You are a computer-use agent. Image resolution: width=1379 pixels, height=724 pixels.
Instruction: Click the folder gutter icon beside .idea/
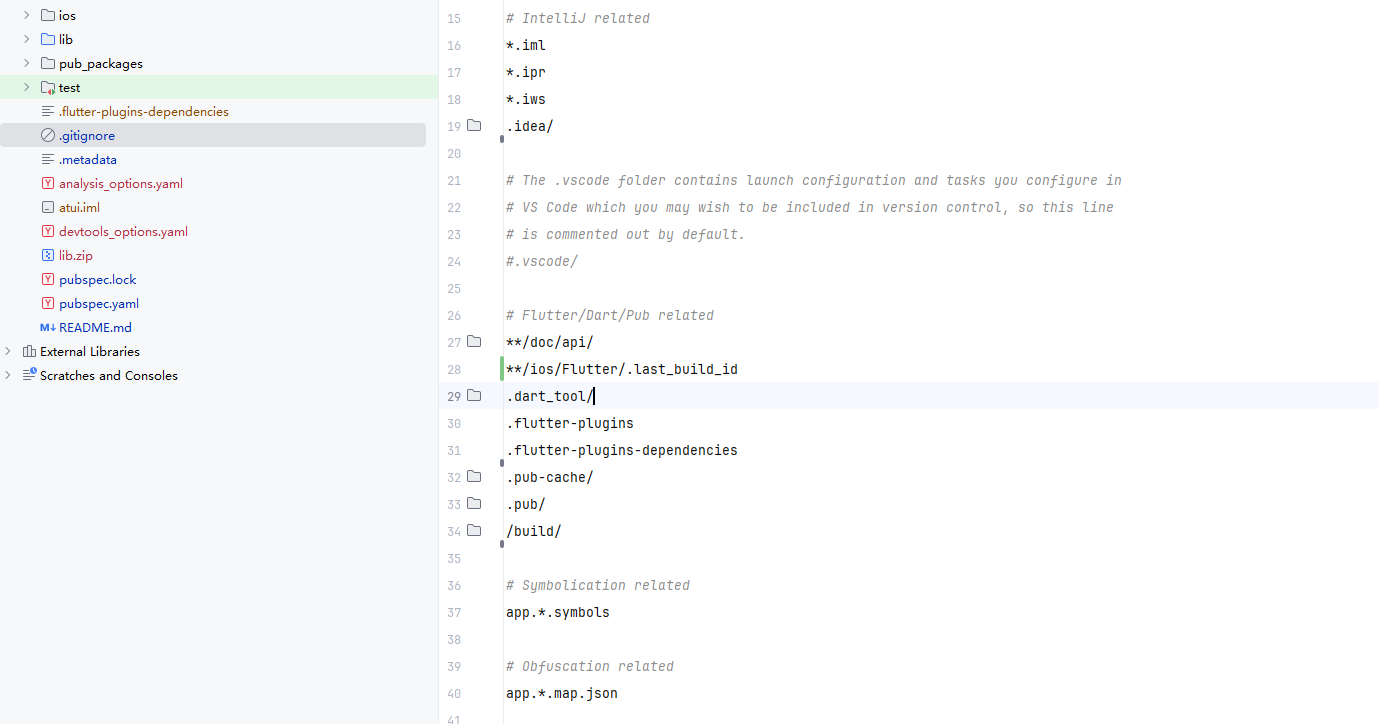[474, 126]
